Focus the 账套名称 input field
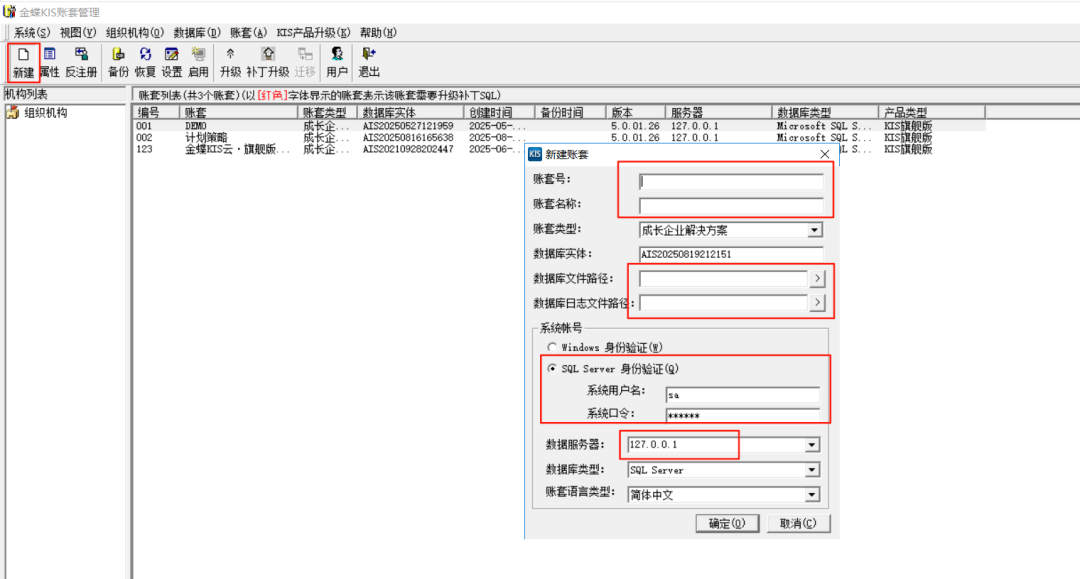 (x=731, y=205)
